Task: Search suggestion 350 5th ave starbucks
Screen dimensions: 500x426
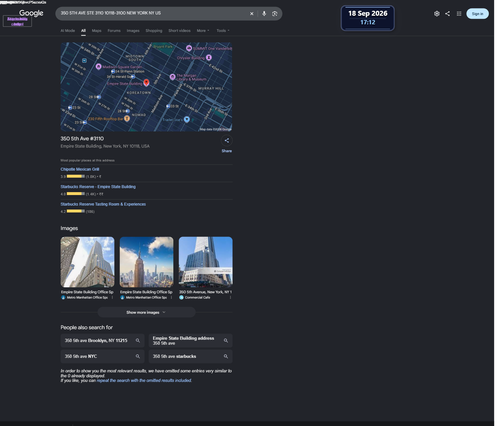Action: point(190,356)
